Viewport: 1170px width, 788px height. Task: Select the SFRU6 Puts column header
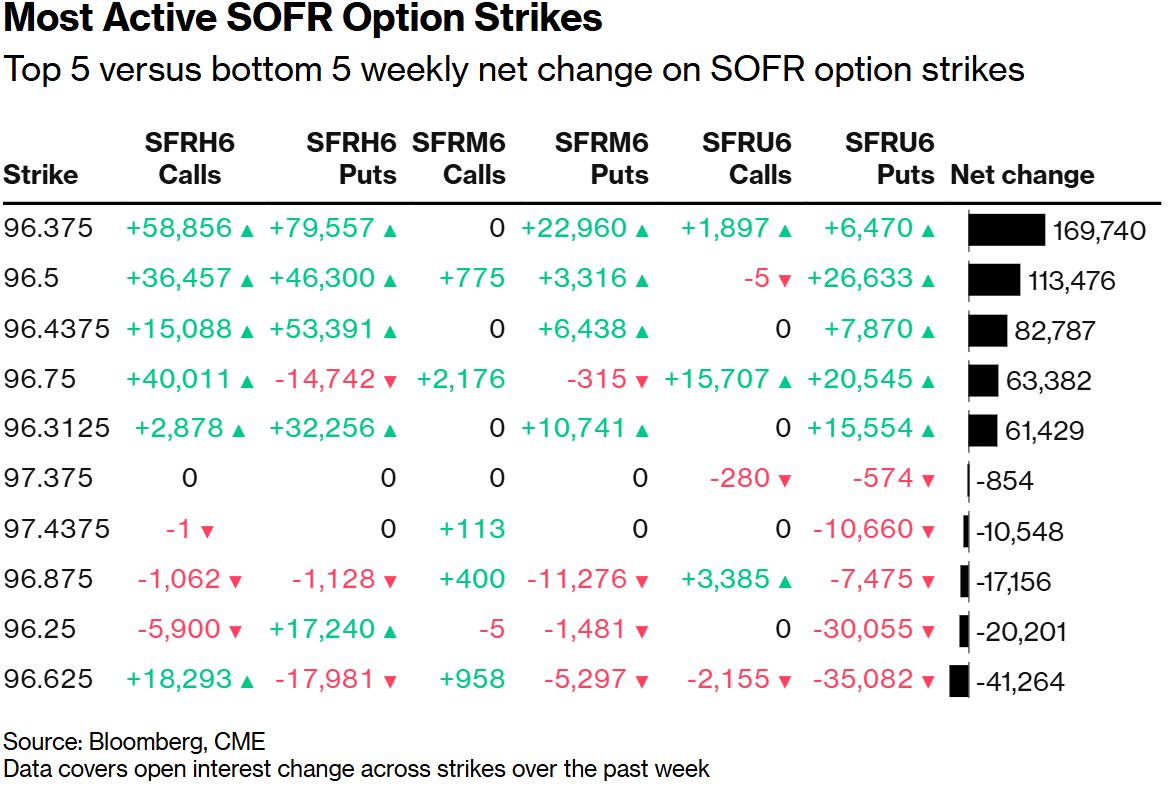click(891, 159)
